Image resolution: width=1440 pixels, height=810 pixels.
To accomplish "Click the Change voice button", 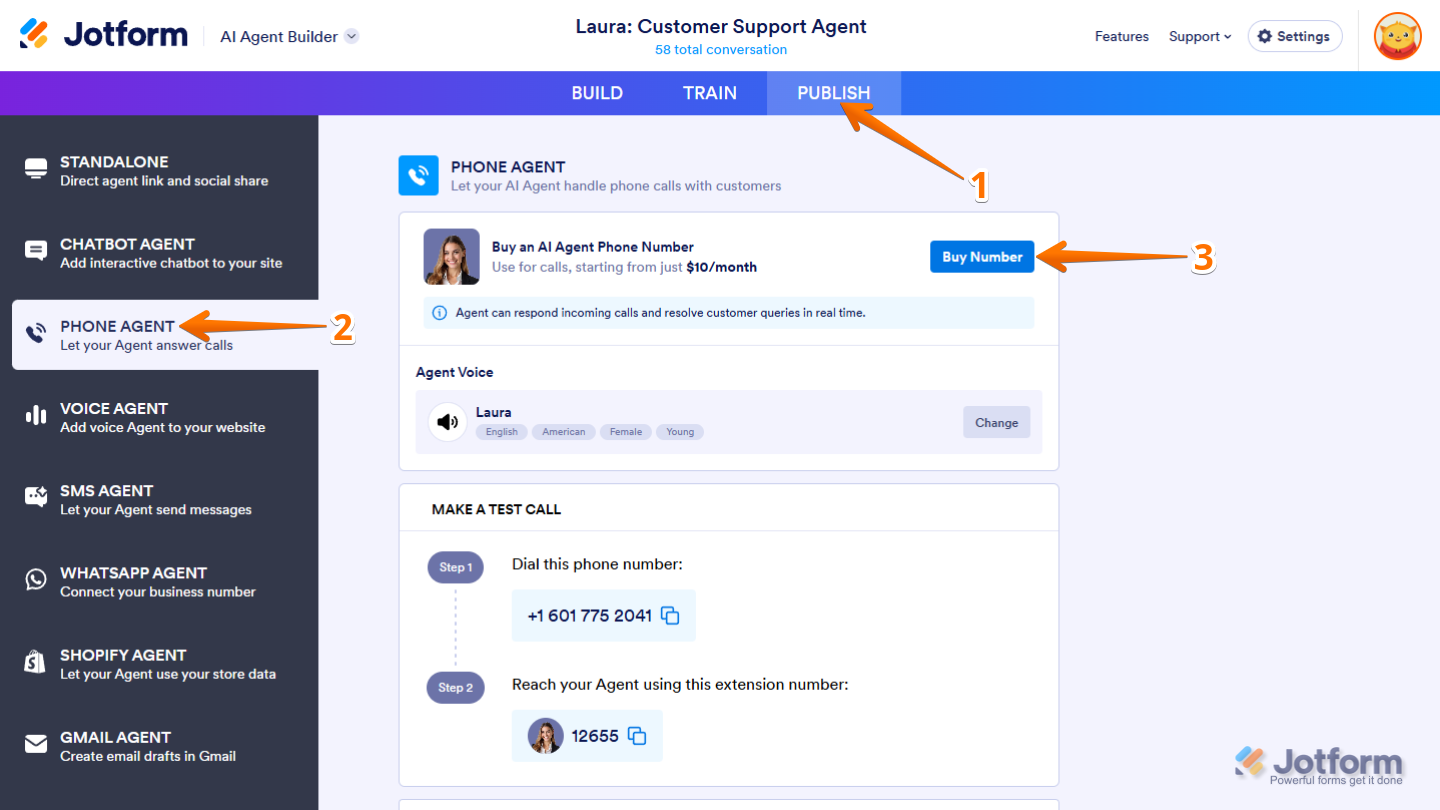I will pos(996,422).
